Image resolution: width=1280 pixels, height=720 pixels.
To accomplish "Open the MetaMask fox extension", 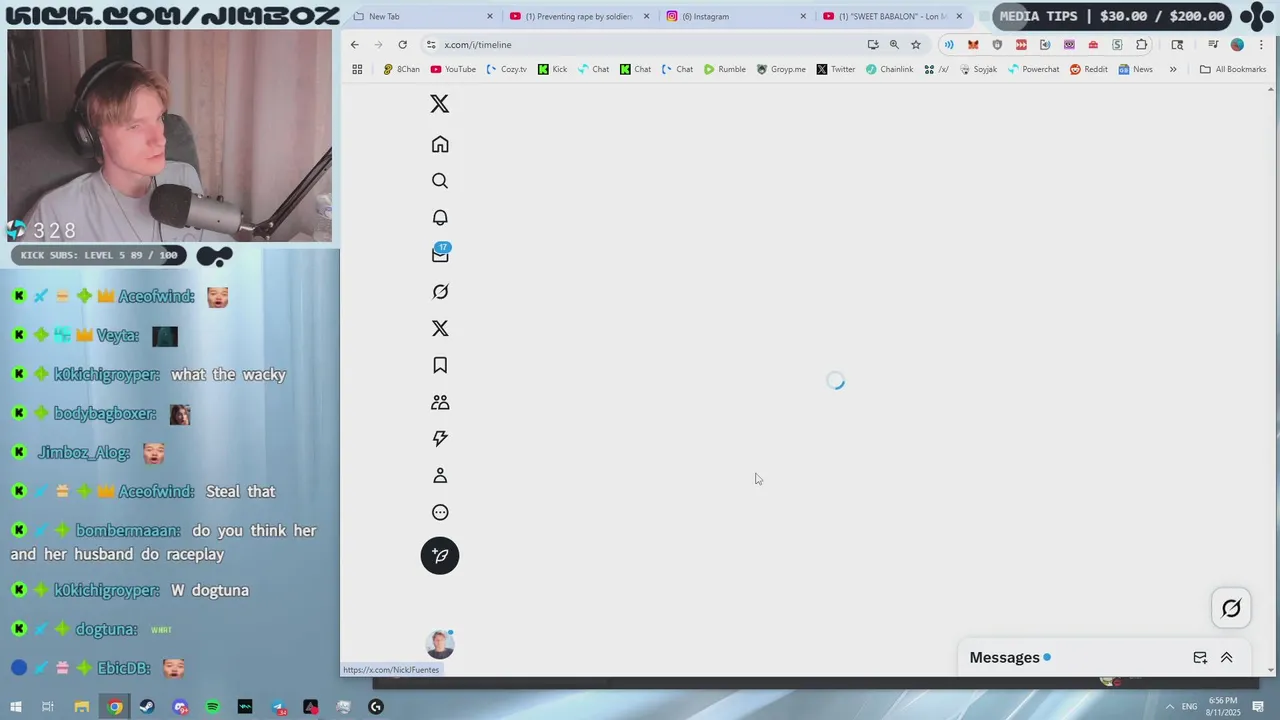I will click(973, 44).
